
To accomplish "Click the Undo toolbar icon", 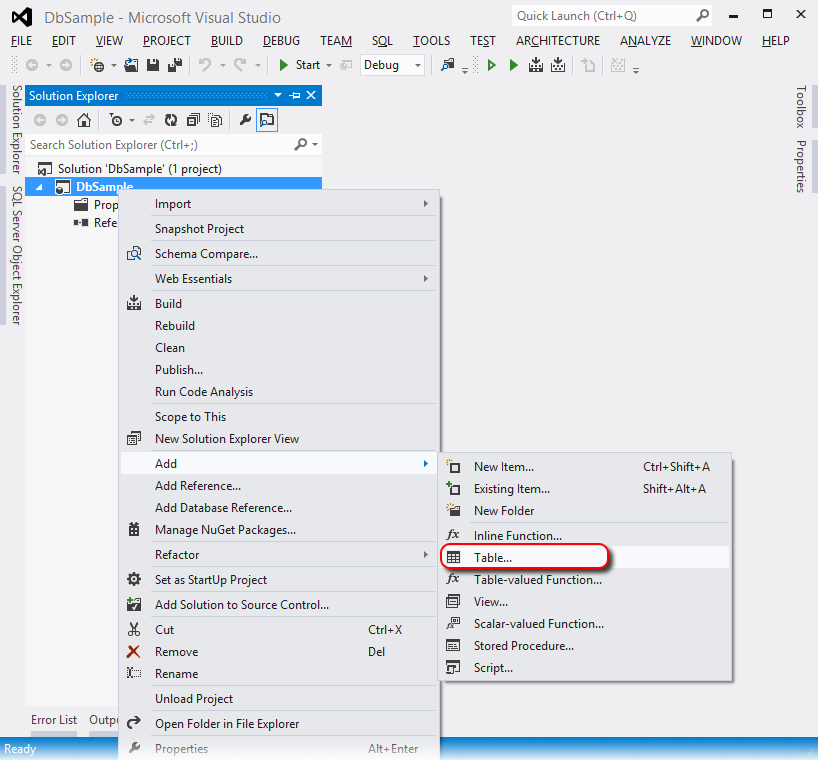I will (x=204, y=65).
